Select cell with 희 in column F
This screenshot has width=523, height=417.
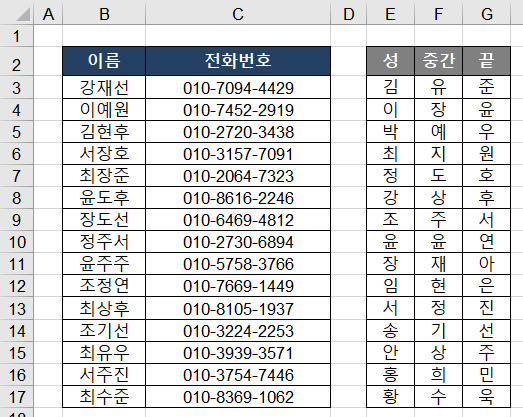(x=438, y=375)
